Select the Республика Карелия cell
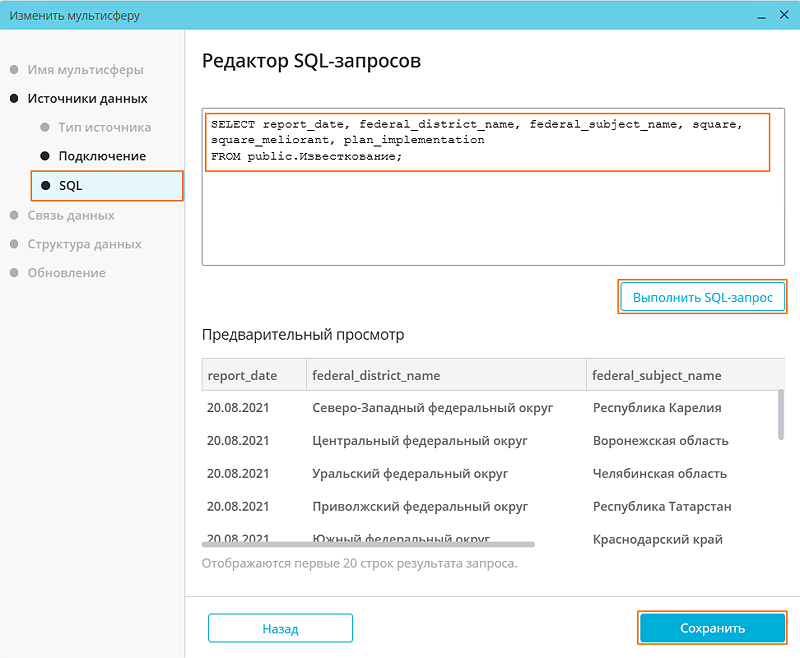Image resolution: width=800 pixels, height=658 pixels. tap(657, 408)
